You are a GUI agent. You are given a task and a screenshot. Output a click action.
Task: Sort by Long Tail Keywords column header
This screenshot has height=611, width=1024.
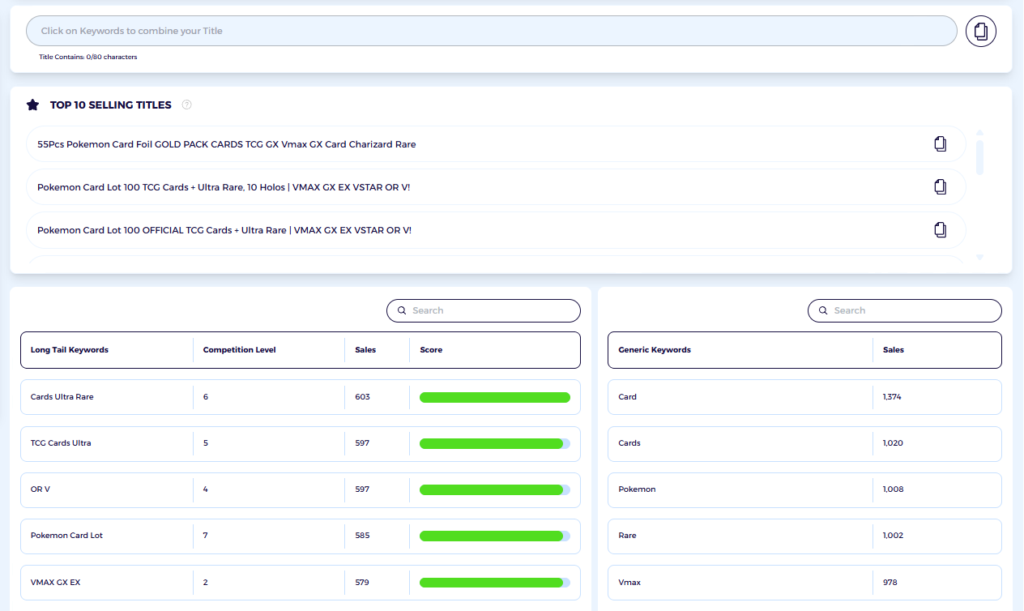point(69,350)
